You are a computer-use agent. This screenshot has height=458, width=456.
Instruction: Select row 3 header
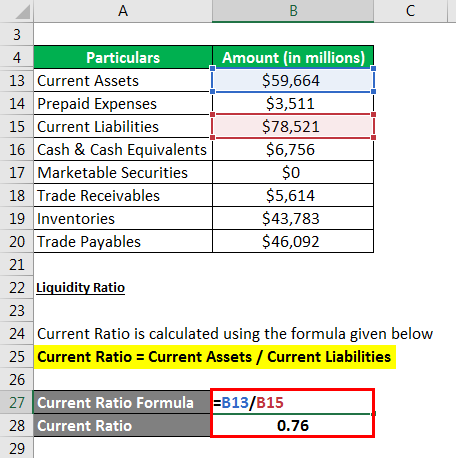click(x=17, y=34)
